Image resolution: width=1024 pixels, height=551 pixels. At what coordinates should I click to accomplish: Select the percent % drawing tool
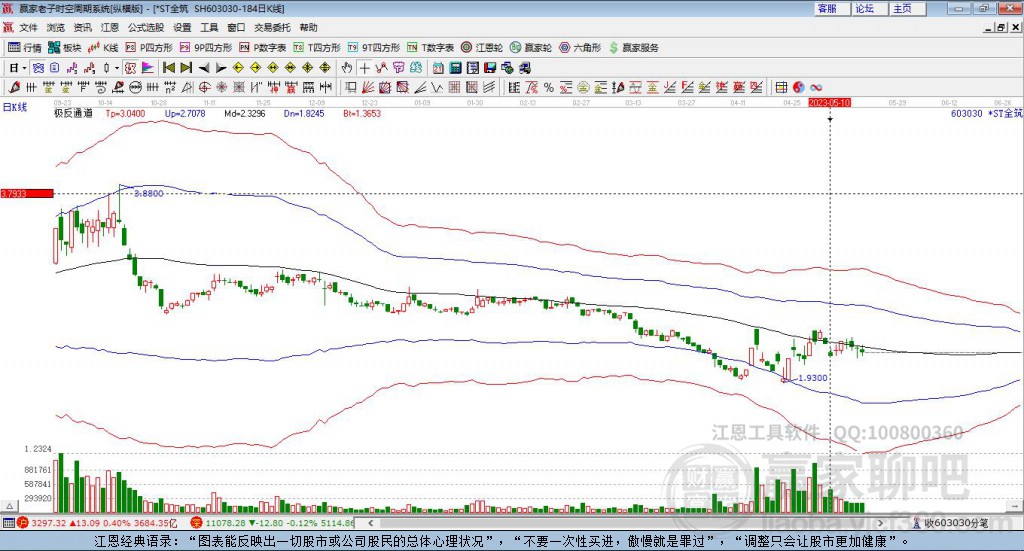click(549, 87)
